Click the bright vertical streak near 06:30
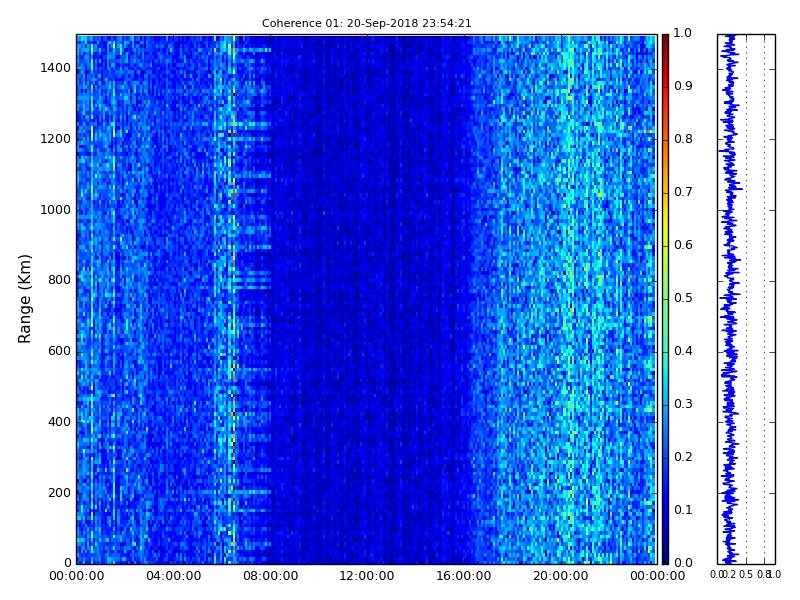The image size is (800, 600). (x=234, y=299)
